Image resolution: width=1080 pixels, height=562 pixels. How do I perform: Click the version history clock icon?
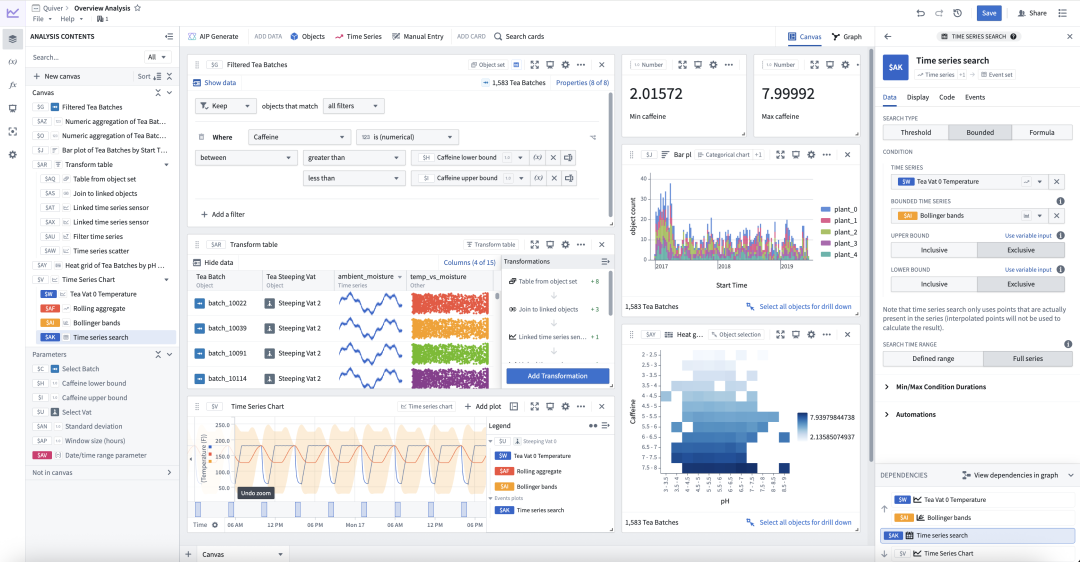click(957, 13)
